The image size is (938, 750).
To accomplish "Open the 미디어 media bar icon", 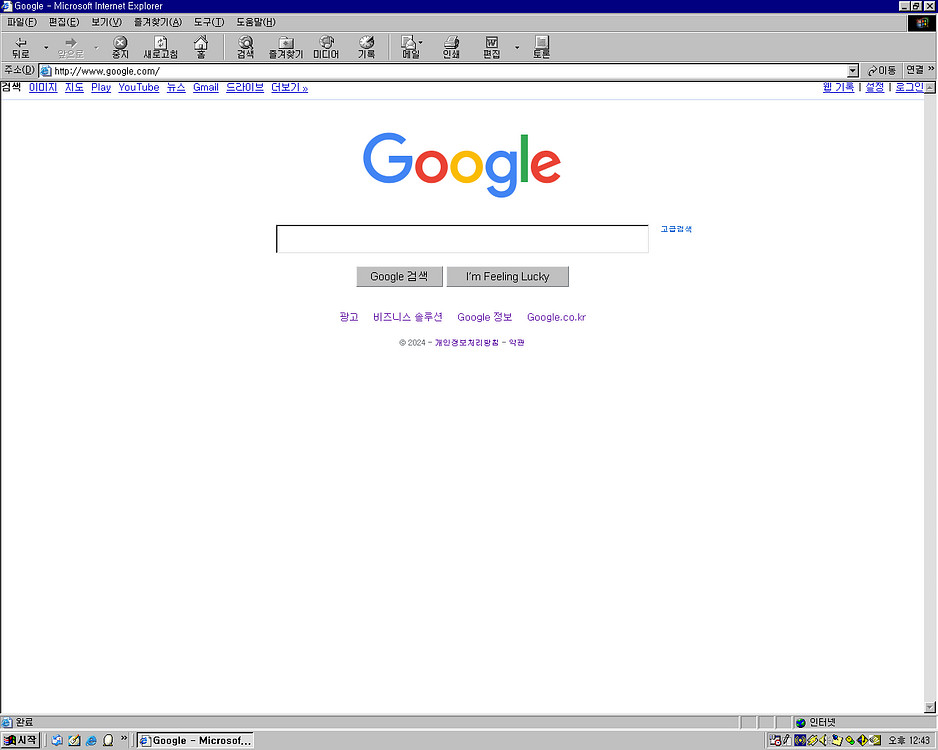I will tap(326, 47).
